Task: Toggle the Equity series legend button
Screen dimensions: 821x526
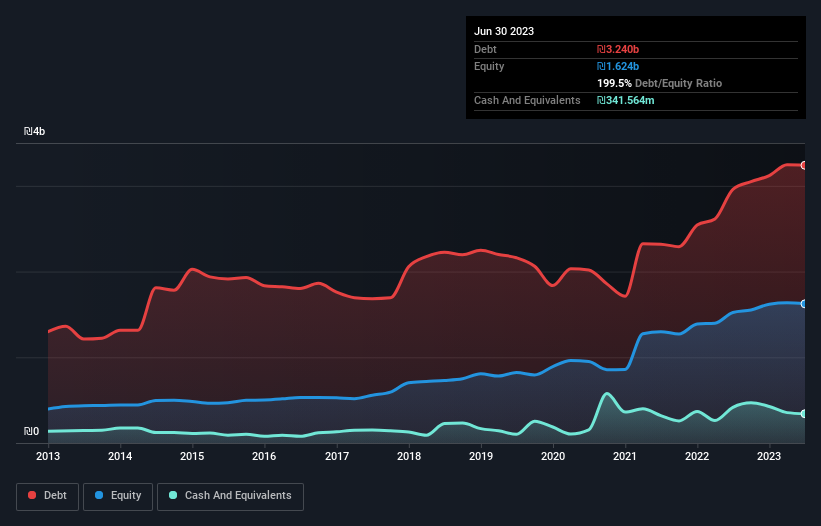Action: (118, 496)
